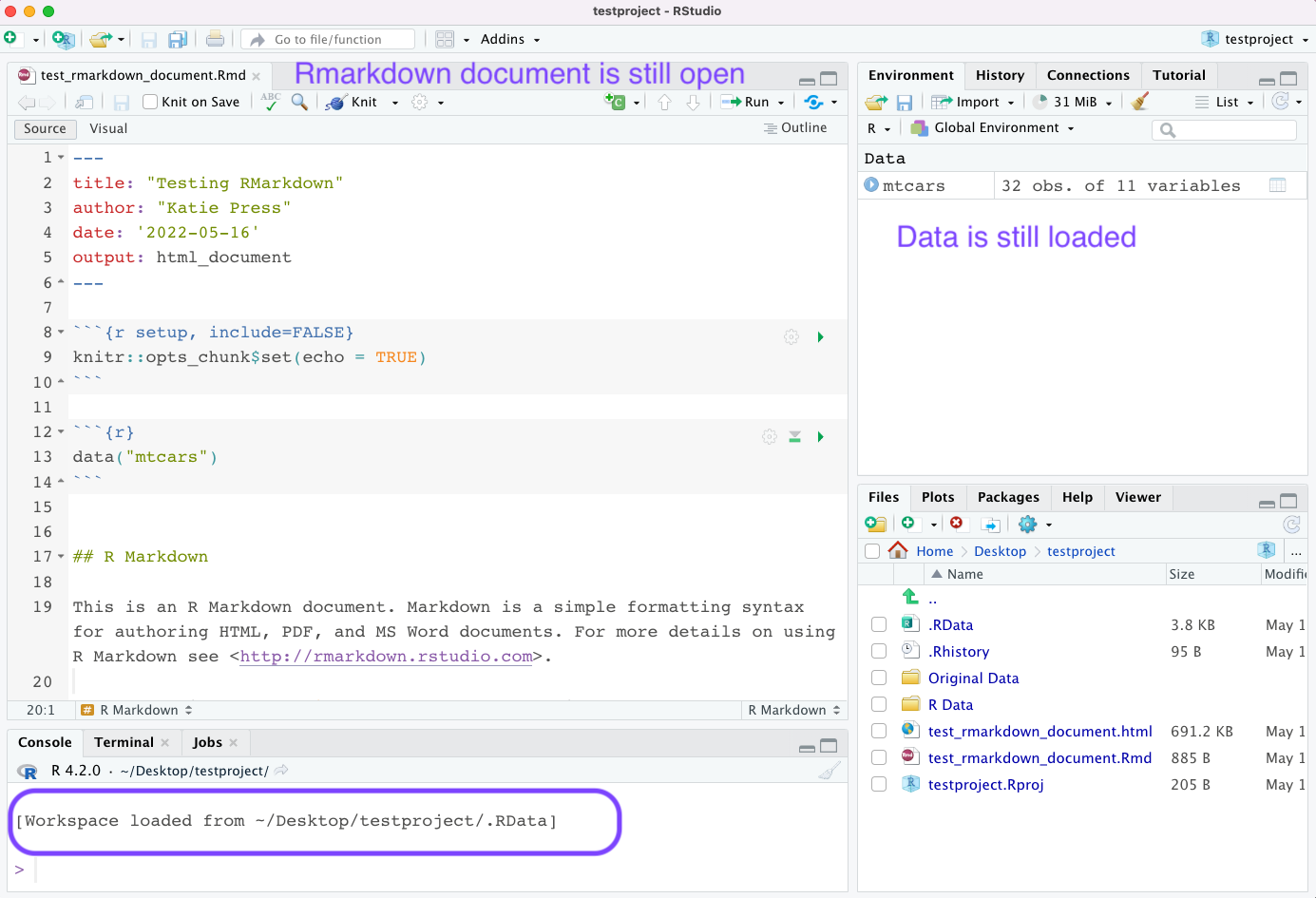The width and height of the screenshot is (1316, 898).
Task: Check the .Rhistory file checkbox
Action: [879, 651]
